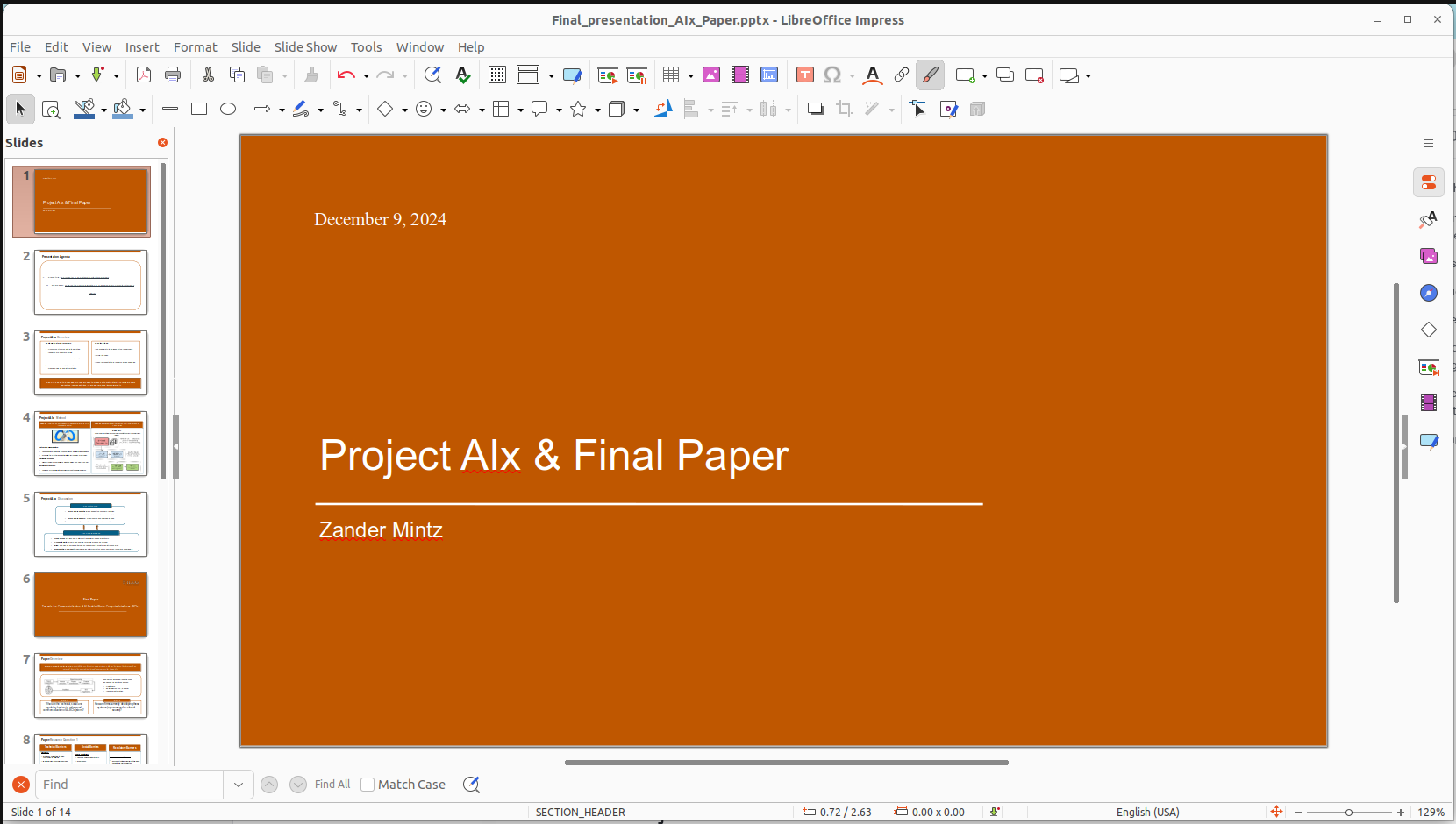Click the Cut scissors icon
The height and width of the screenshot is (824, 1456).
point(208,75)
